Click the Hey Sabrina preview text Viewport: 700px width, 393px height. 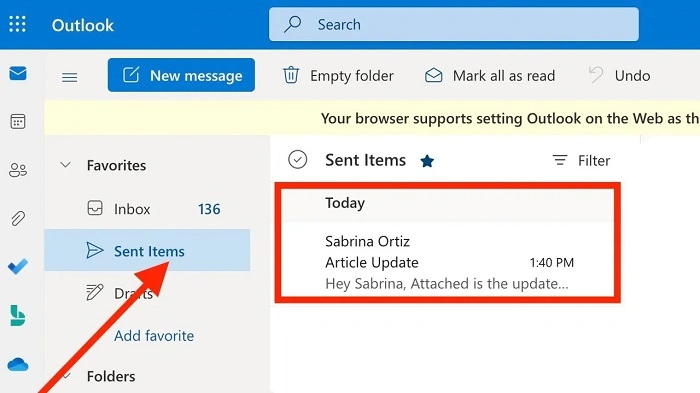[x=447, y=284]
